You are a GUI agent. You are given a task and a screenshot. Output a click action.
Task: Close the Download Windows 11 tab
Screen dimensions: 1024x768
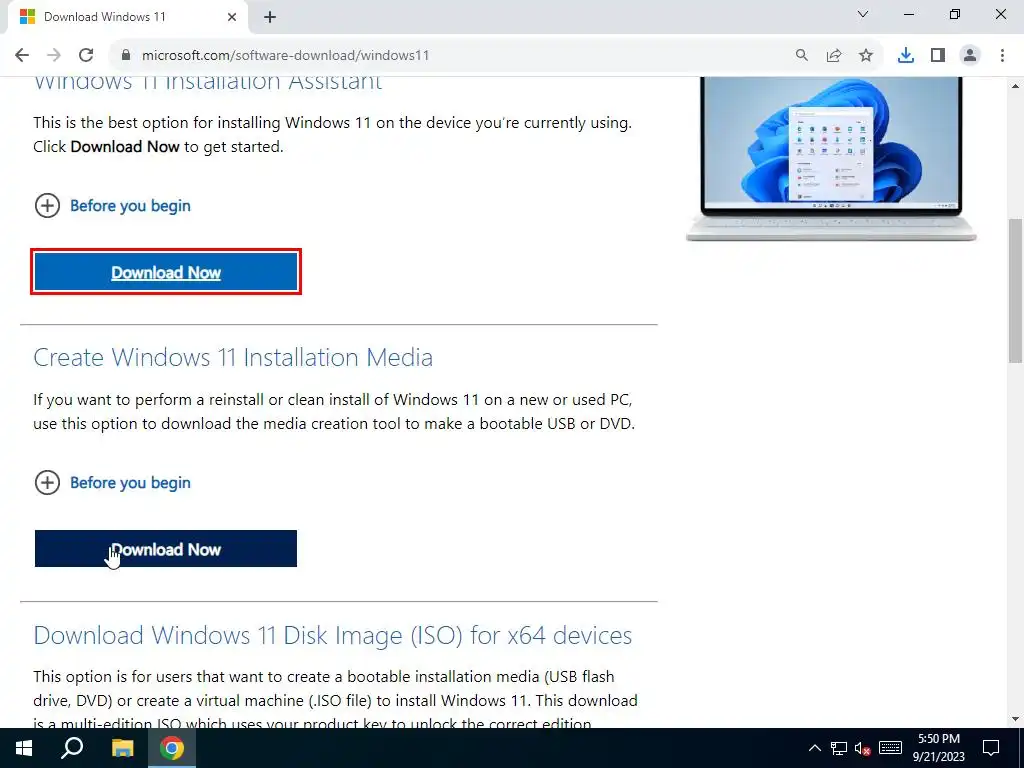(232, 17)
